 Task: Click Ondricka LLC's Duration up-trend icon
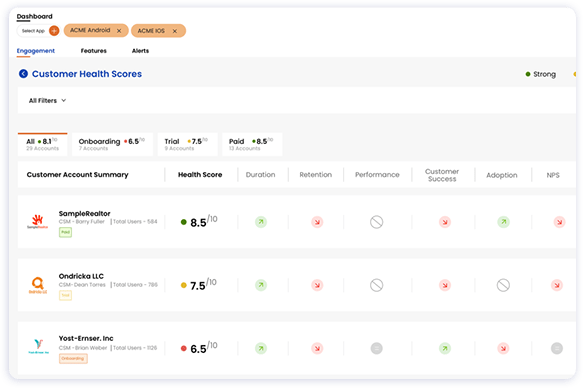261,285
